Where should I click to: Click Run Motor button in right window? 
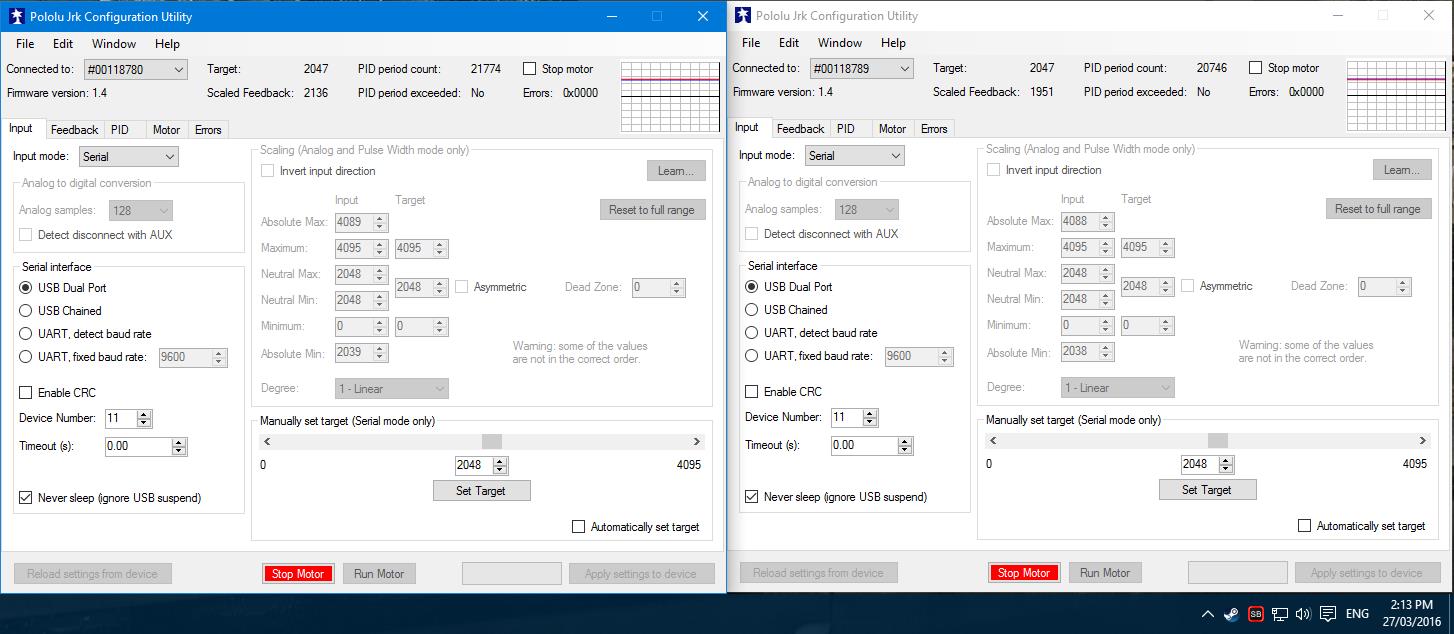1105,573
